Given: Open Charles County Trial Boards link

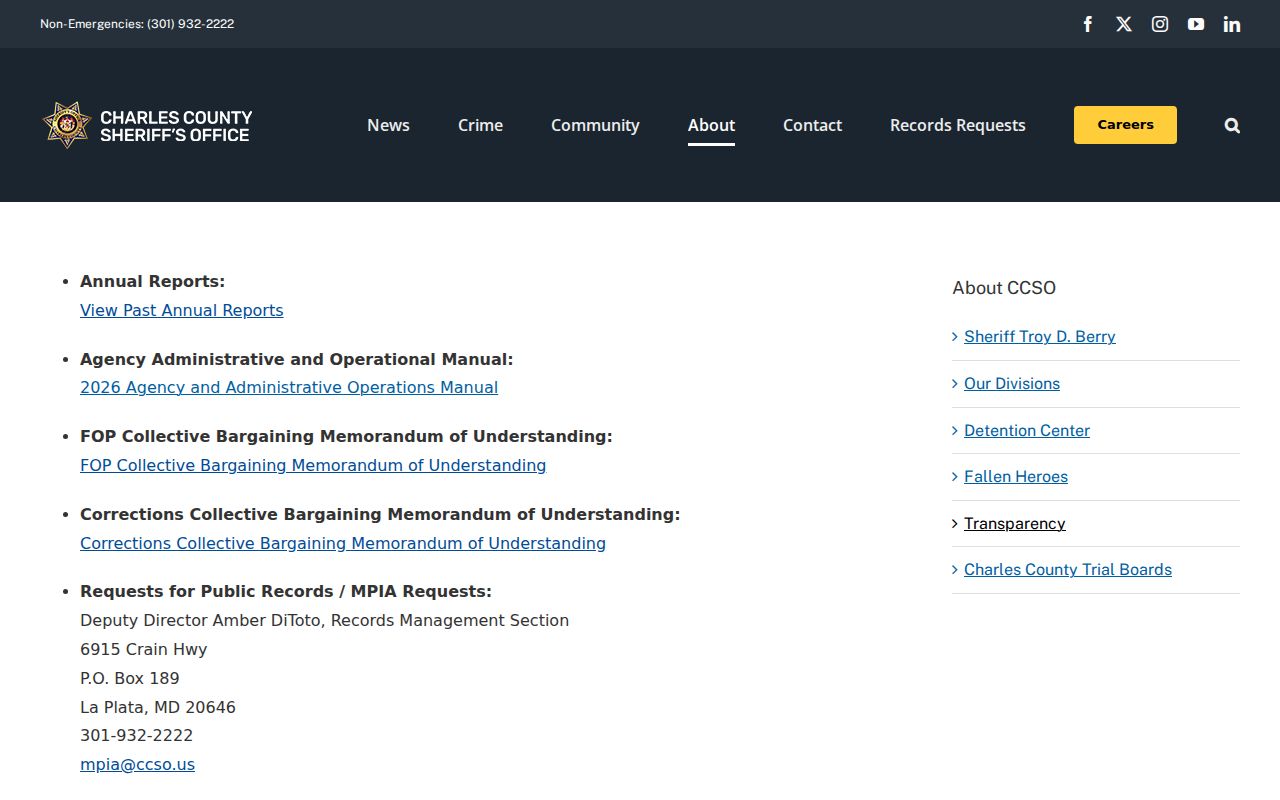Looking at the screenshot, I should coord(1068,570).
